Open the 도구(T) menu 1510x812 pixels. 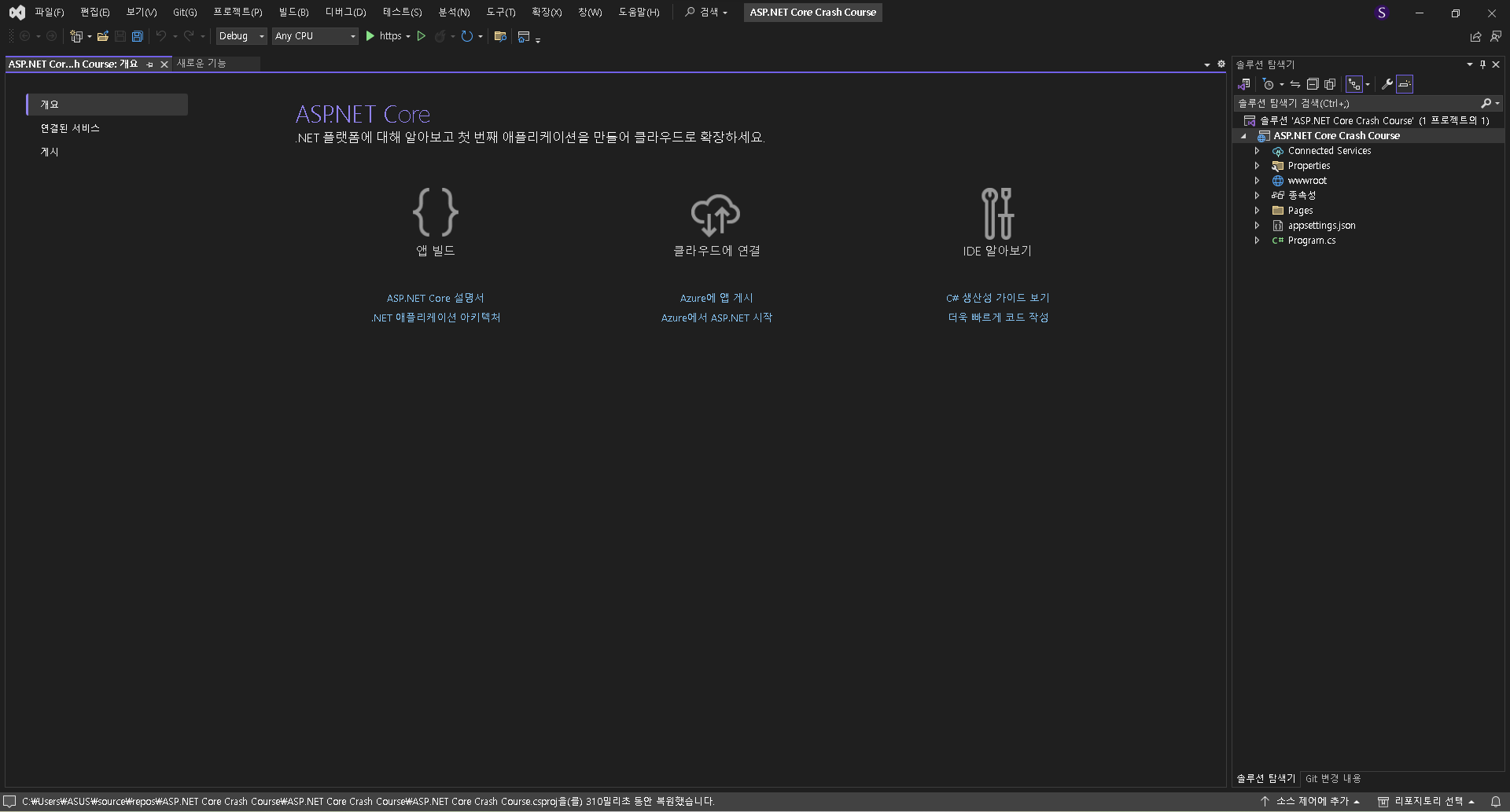[501, 13]
